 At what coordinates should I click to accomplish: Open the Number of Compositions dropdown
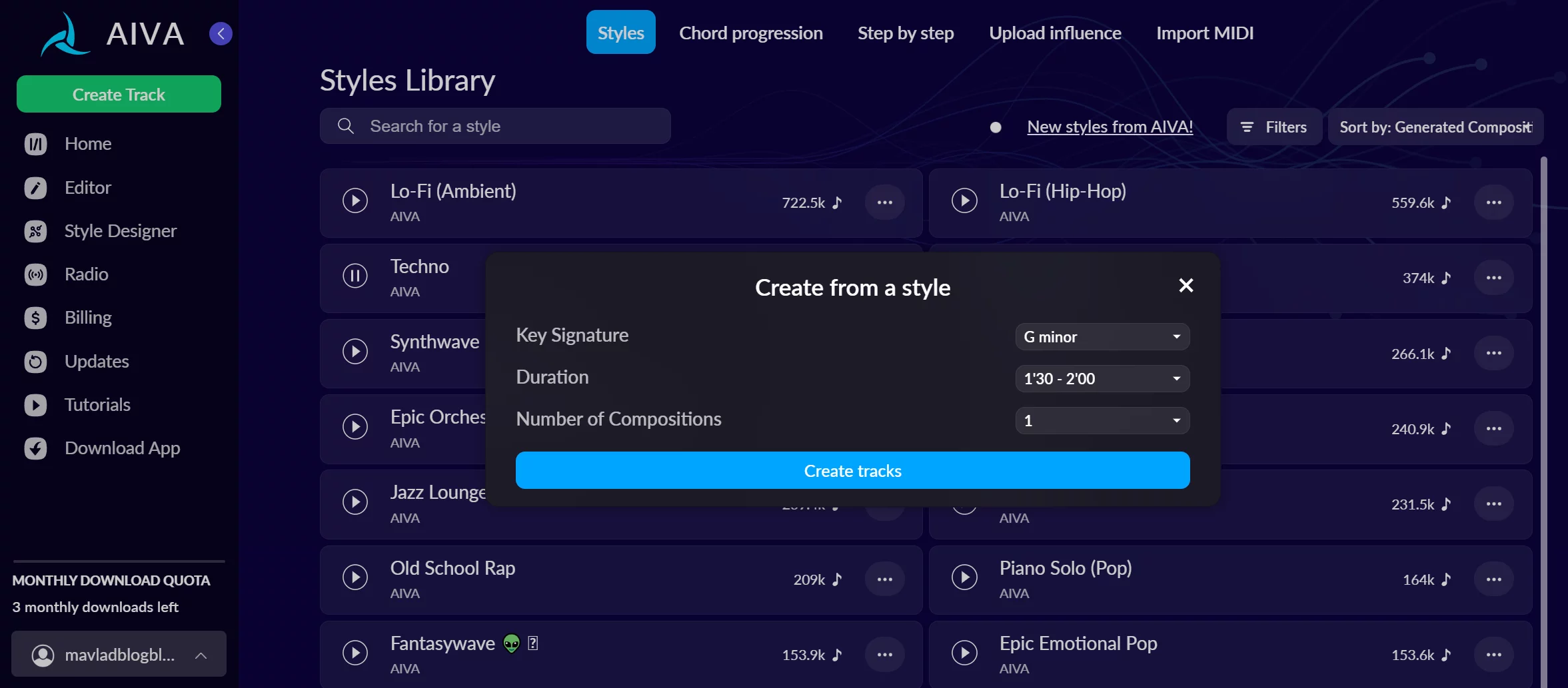click(x=1102, y=421)
